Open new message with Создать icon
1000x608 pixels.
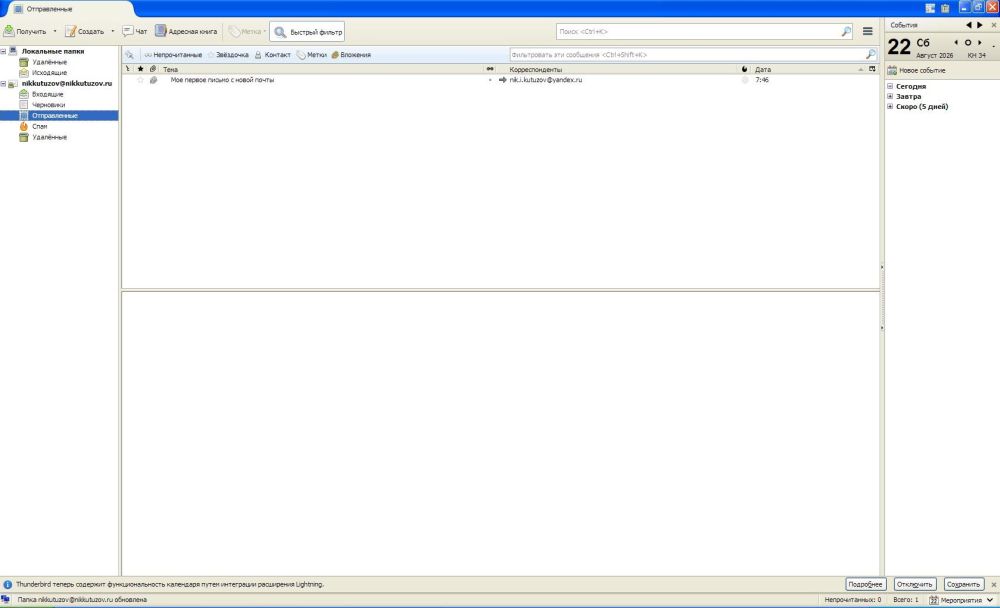click(70, 31)
